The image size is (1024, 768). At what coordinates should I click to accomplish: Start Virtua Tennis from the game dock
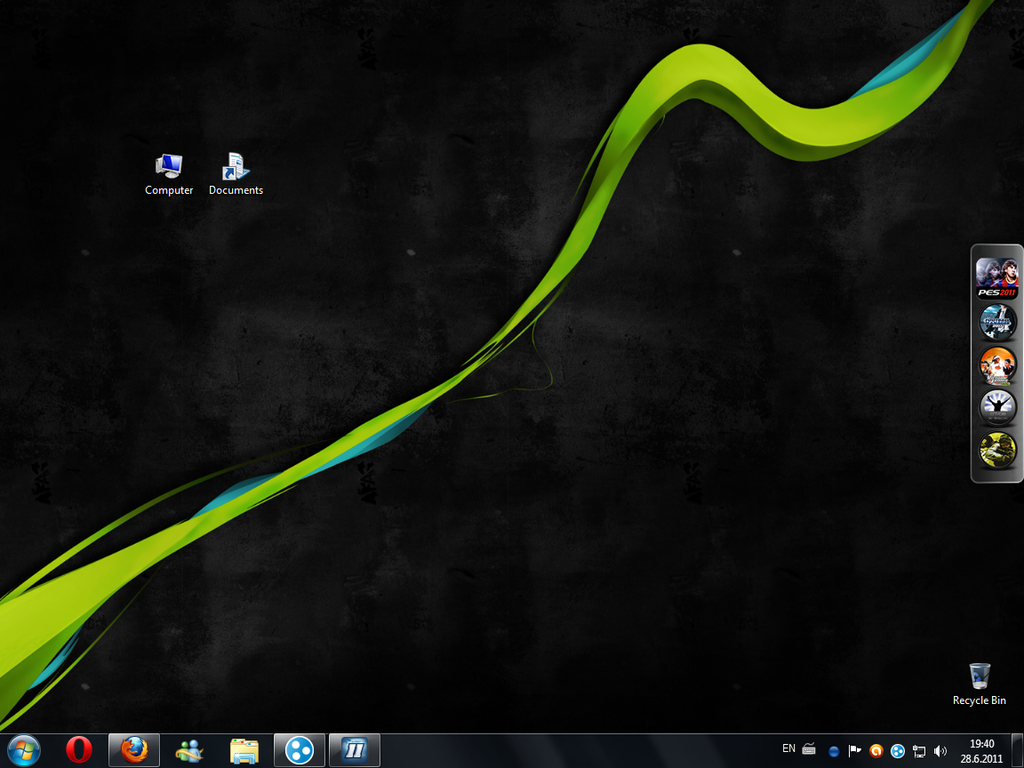(997, 366)
